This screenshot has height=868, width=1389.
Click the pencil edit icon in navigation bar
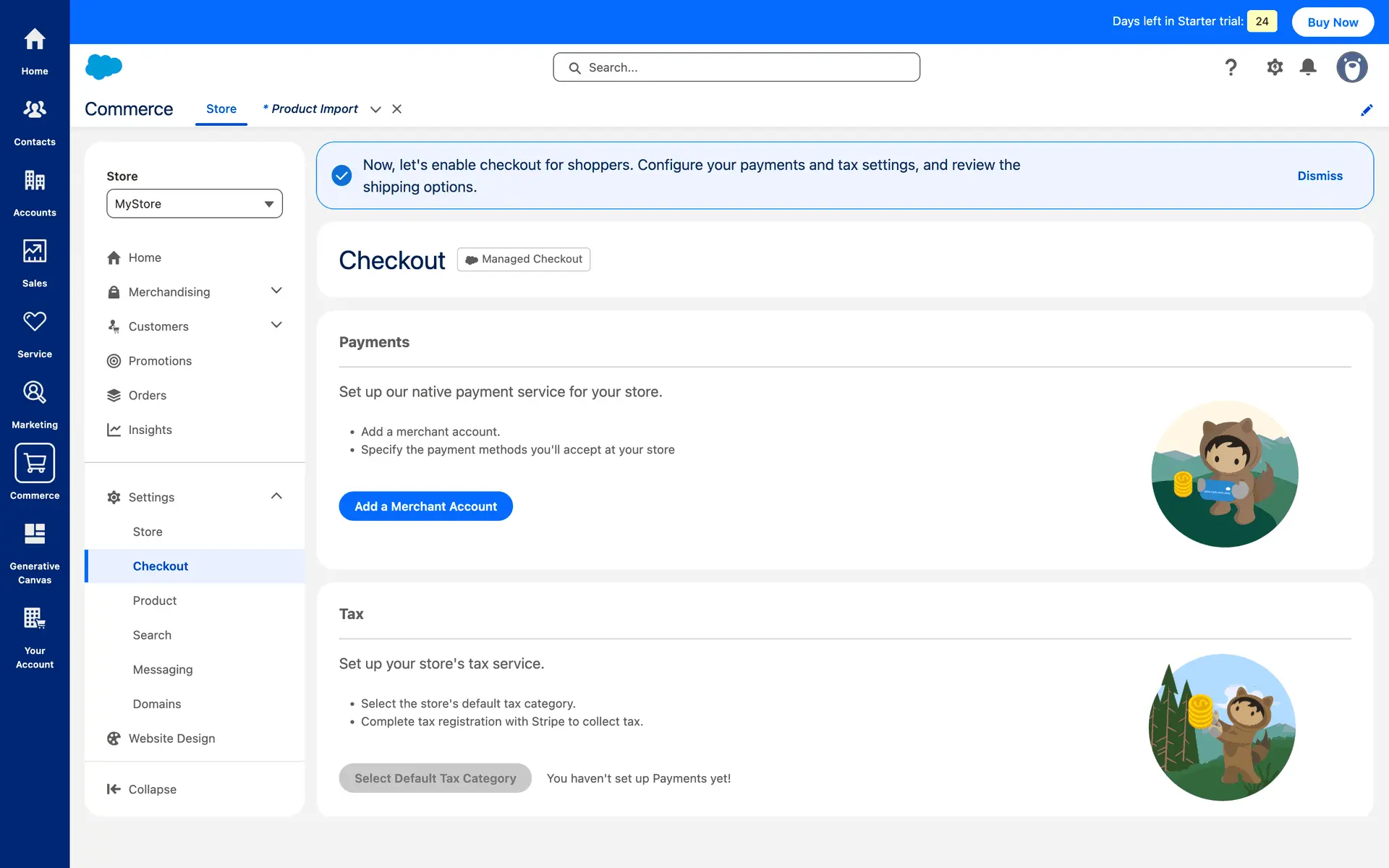coord(1366,110)
